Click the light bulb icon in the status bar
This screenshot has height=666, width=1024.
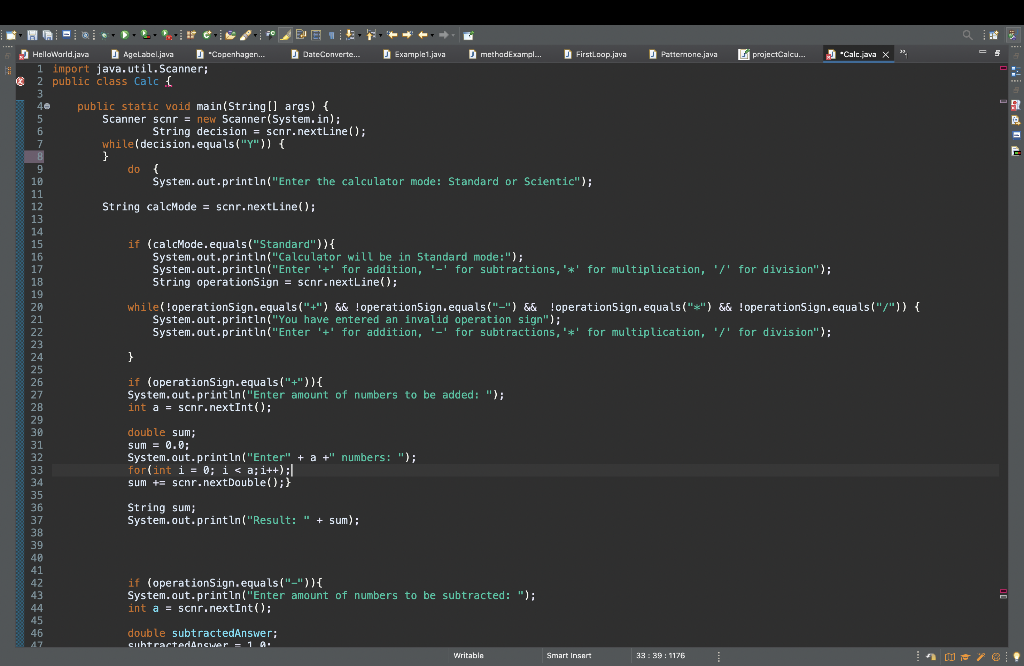[1014, 656]
